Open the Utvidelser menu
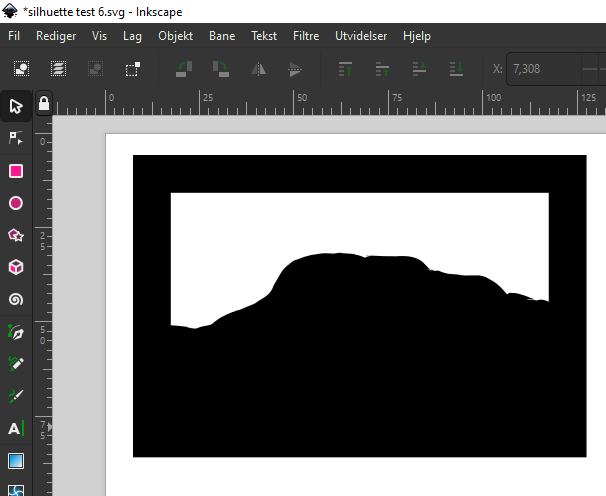The height and width of the screenshot is (496, 606). point(361,35)
